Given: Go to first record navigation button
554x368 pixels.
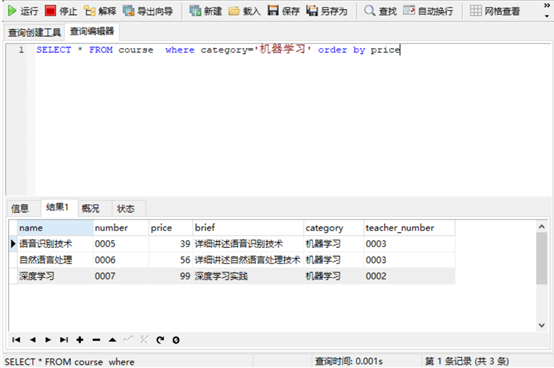Looking at the screenshot, I should click(x=16, y=340).
